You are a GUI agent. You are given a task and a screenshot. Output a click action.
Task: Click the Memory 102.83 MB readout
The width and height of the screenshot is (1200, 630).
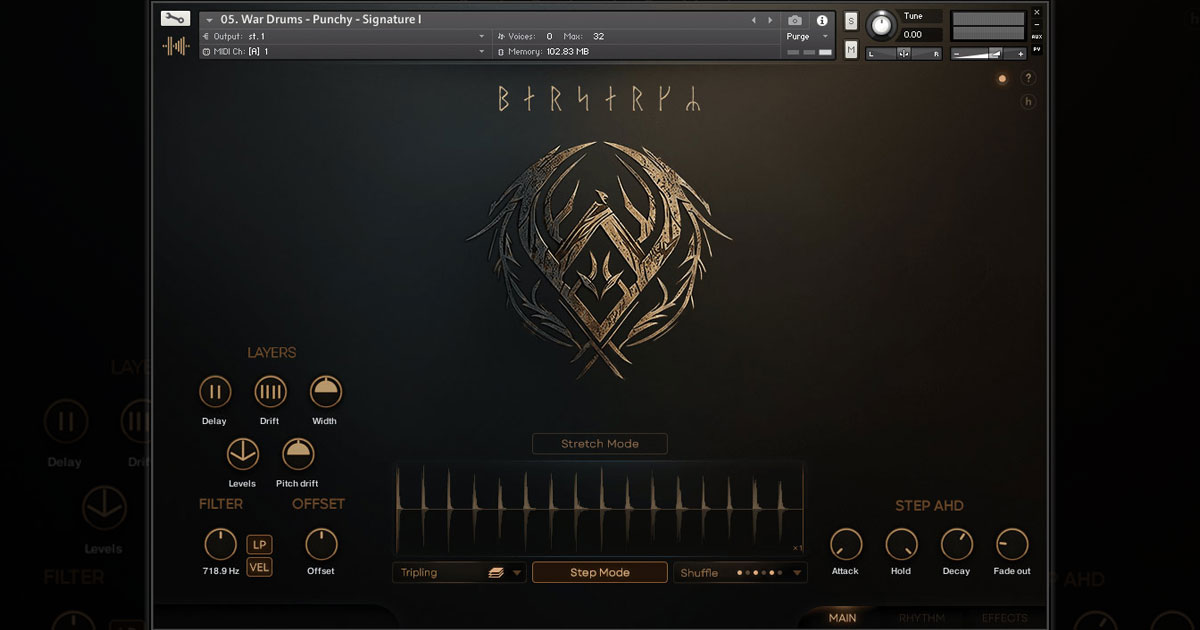tap(549, 51)
